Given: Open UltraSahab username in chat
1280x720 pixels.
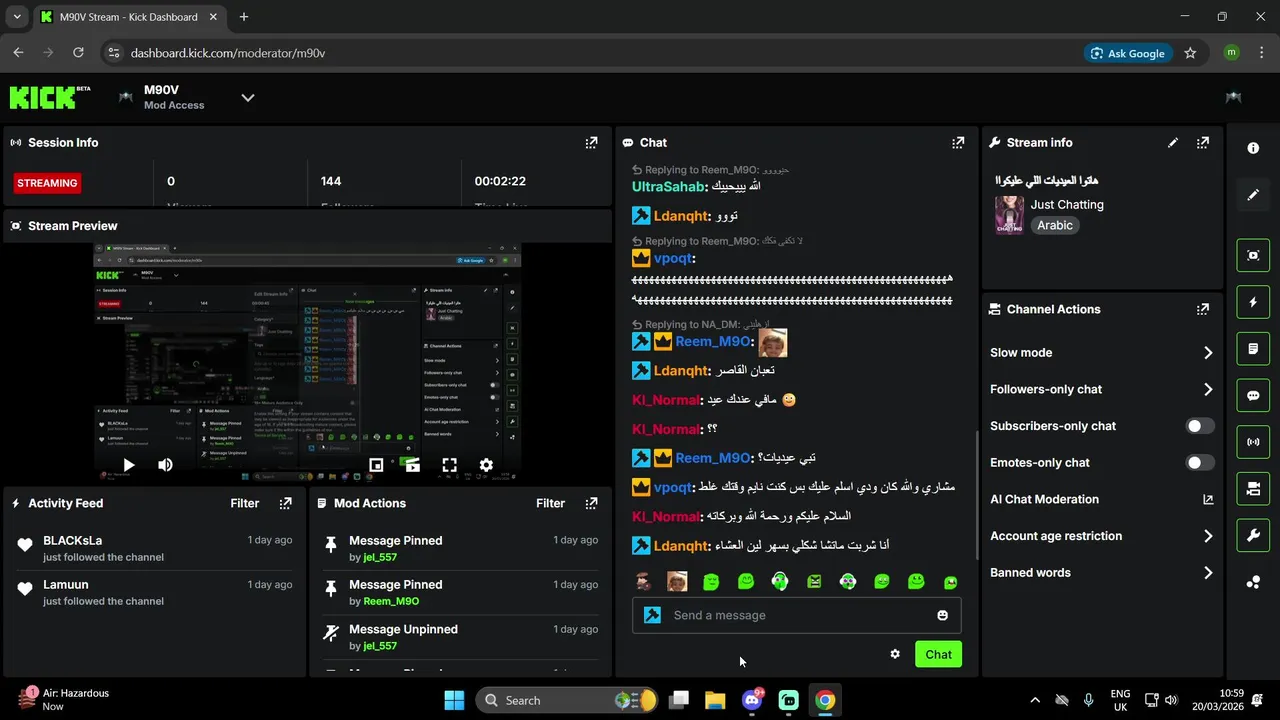Looking at the screenshot, I should [x=668, y=187].
